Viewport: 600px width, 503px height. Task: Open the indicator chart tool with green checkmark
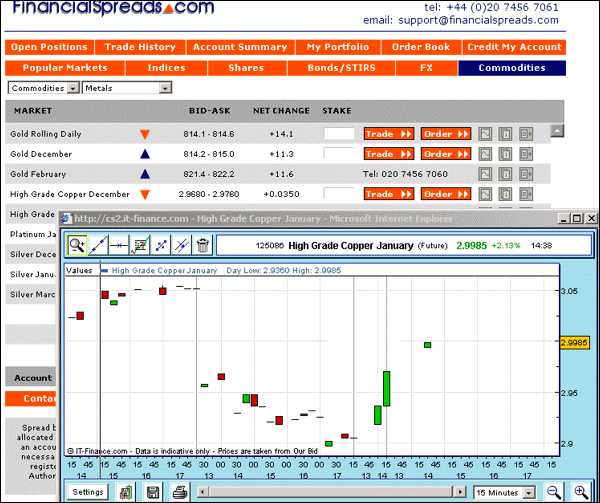tap(140, 245)
